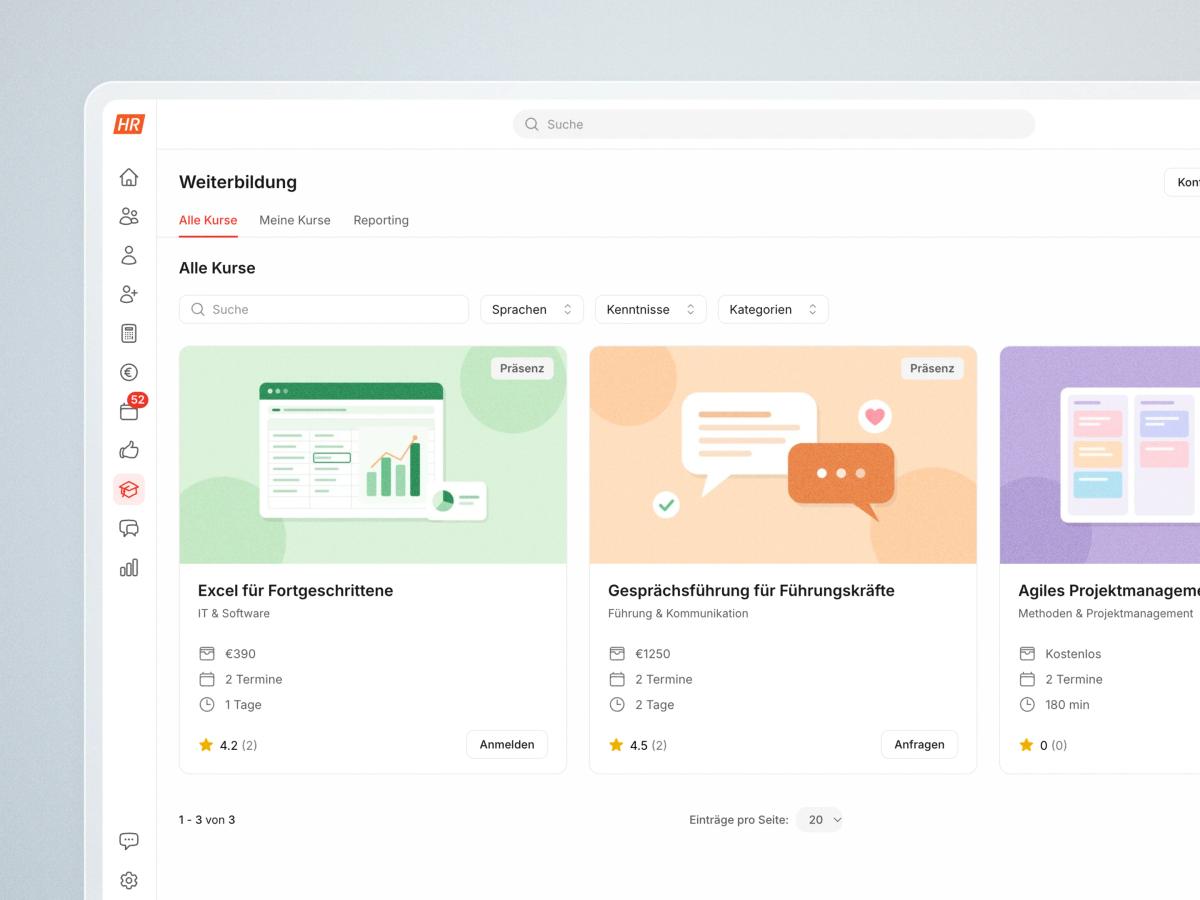Click the 0 (0) rating text

1053,745
